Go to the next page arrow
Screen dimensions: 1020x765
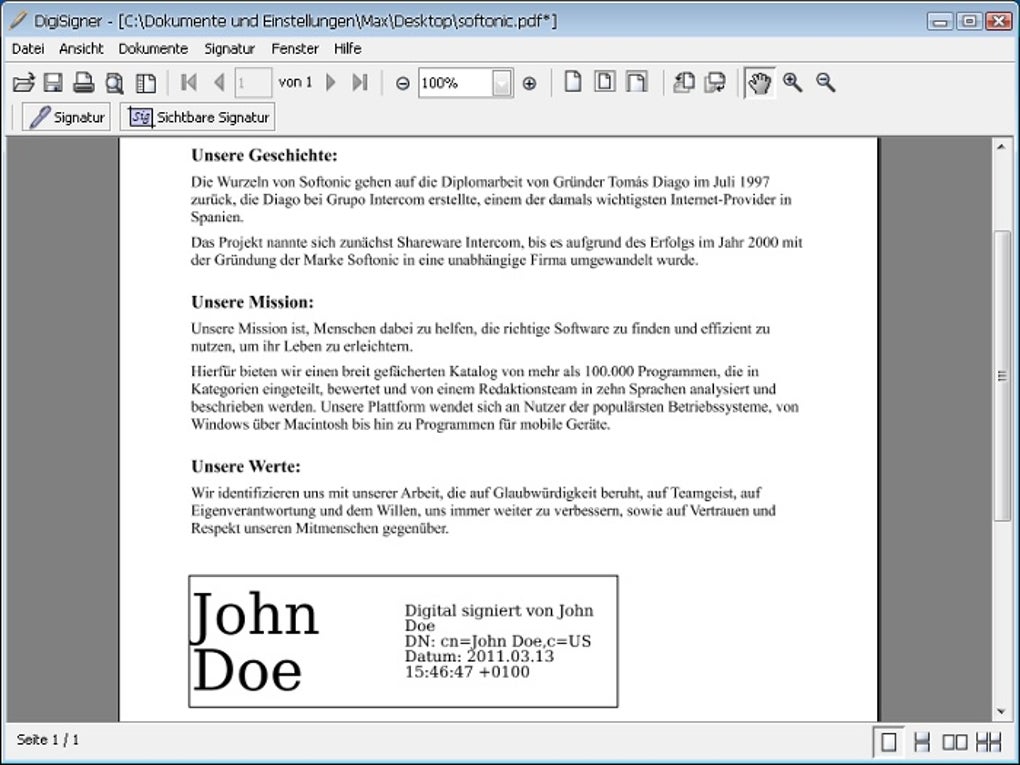click(x=331, y=83)
